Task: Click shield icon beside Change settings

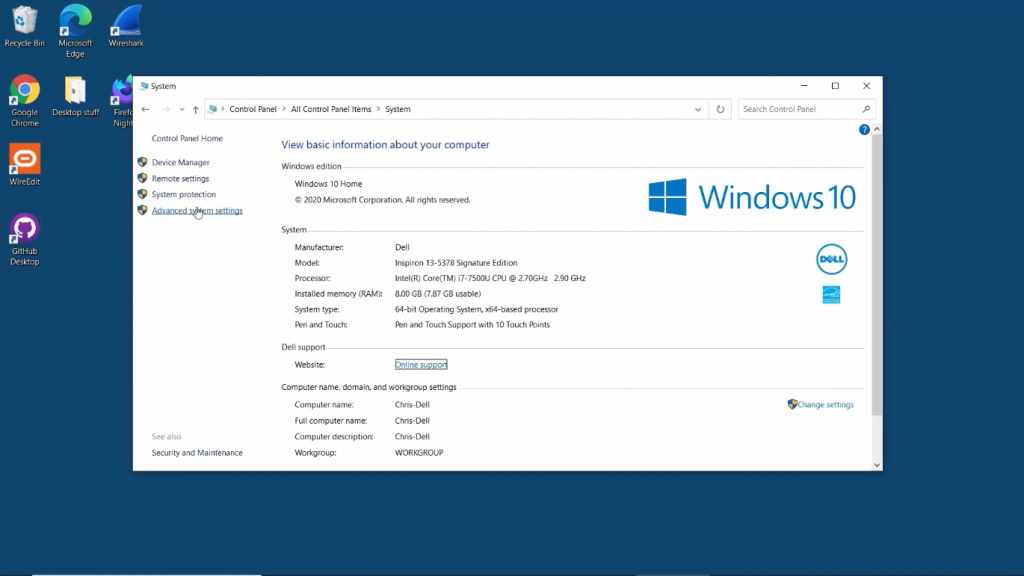Action: pyautogui.click(x=792, y=404)
